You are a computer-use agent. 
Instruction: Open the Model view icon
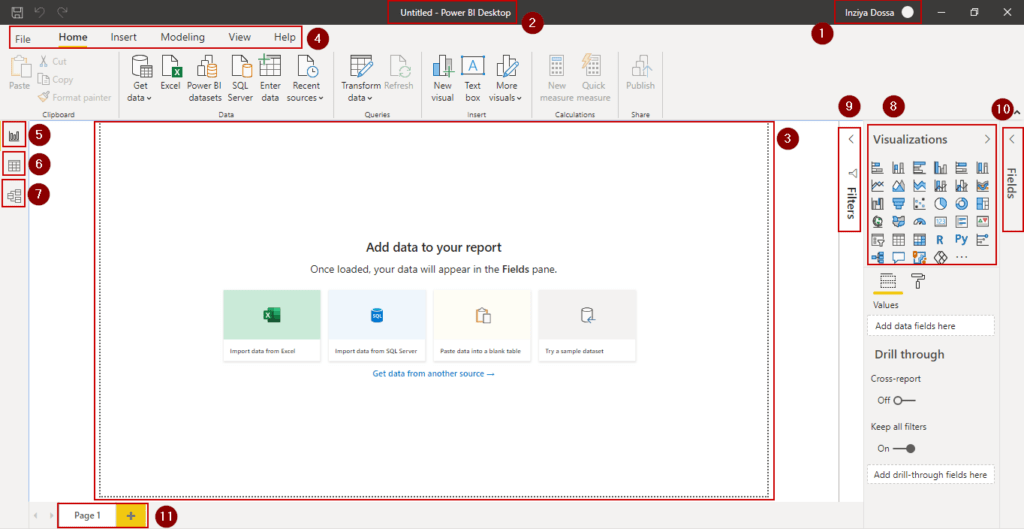coord(14,195)
